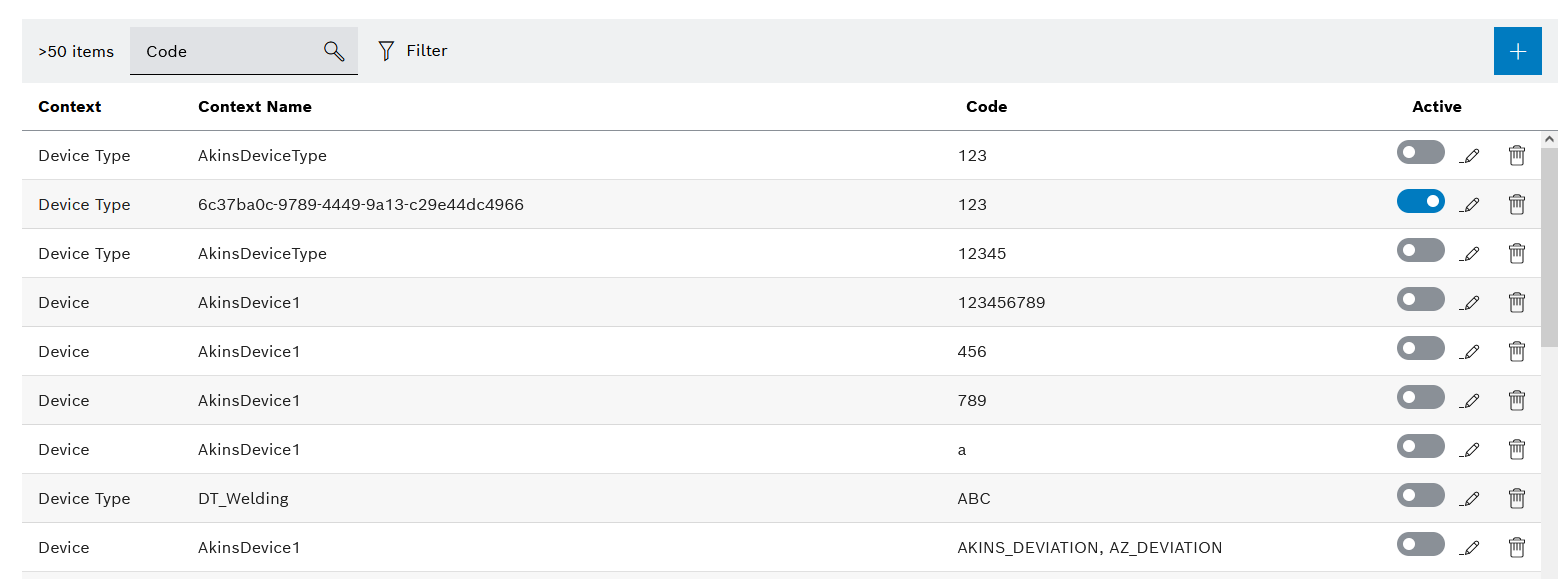
Task: Delete the AkinsDevice1 row with code a
Action: 1517,449
